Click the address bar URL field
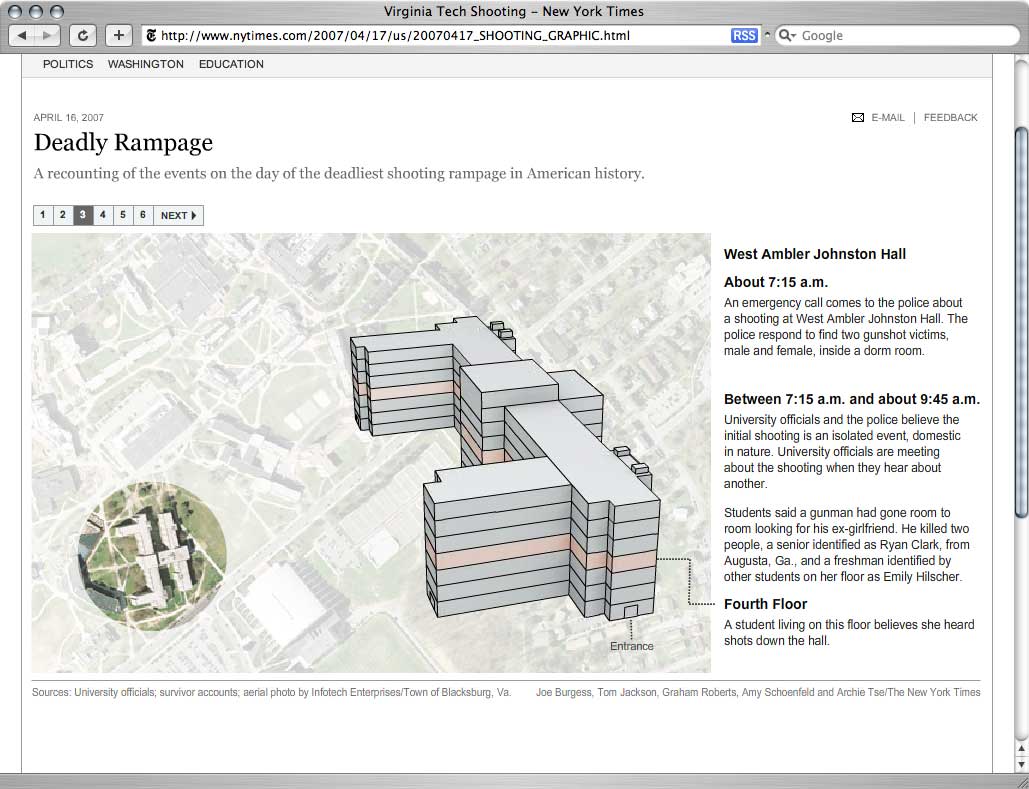The width and height of the screenshot is (1029, 789). pos(450,35)
